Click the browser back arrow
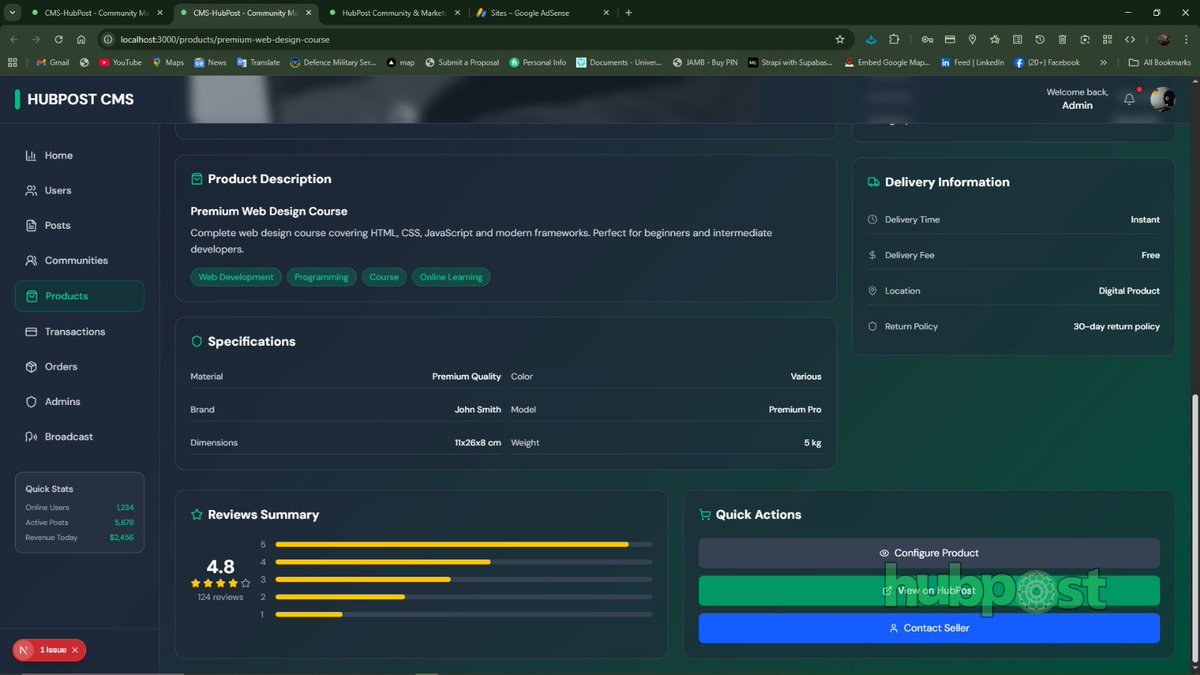The width and height of the screenshot is (1200, 675). pos(14,39)
